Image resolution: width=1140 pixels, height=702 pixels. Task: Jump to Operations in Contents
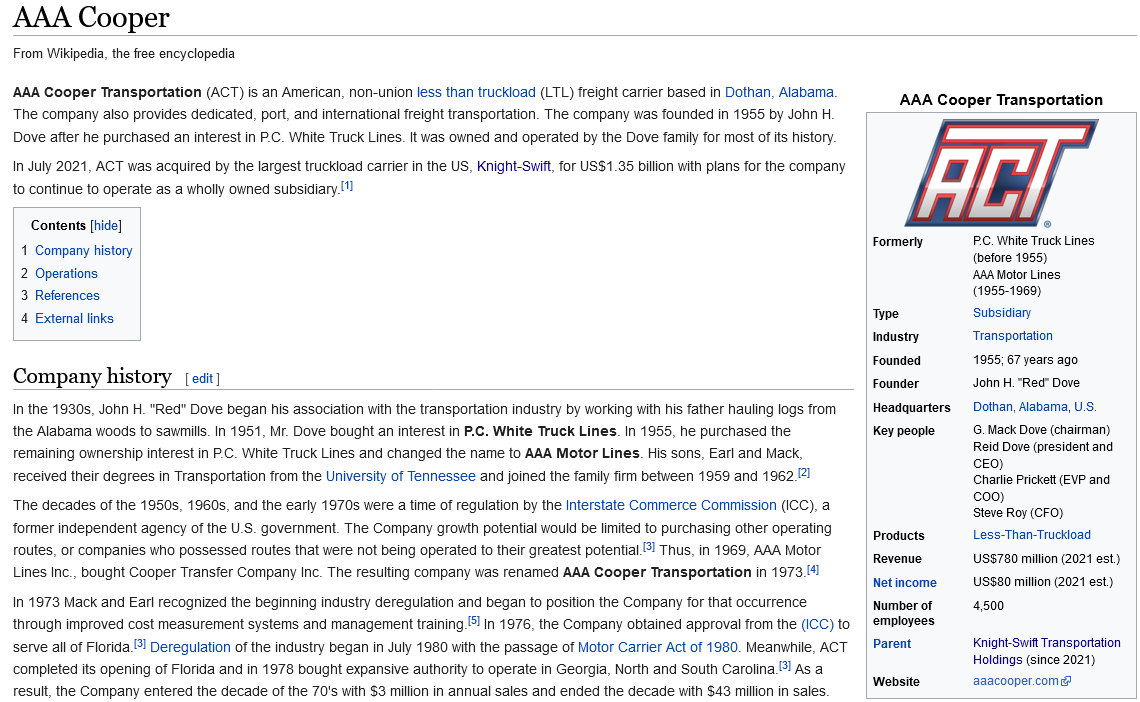pyautogui.click(x=66, y=273)
